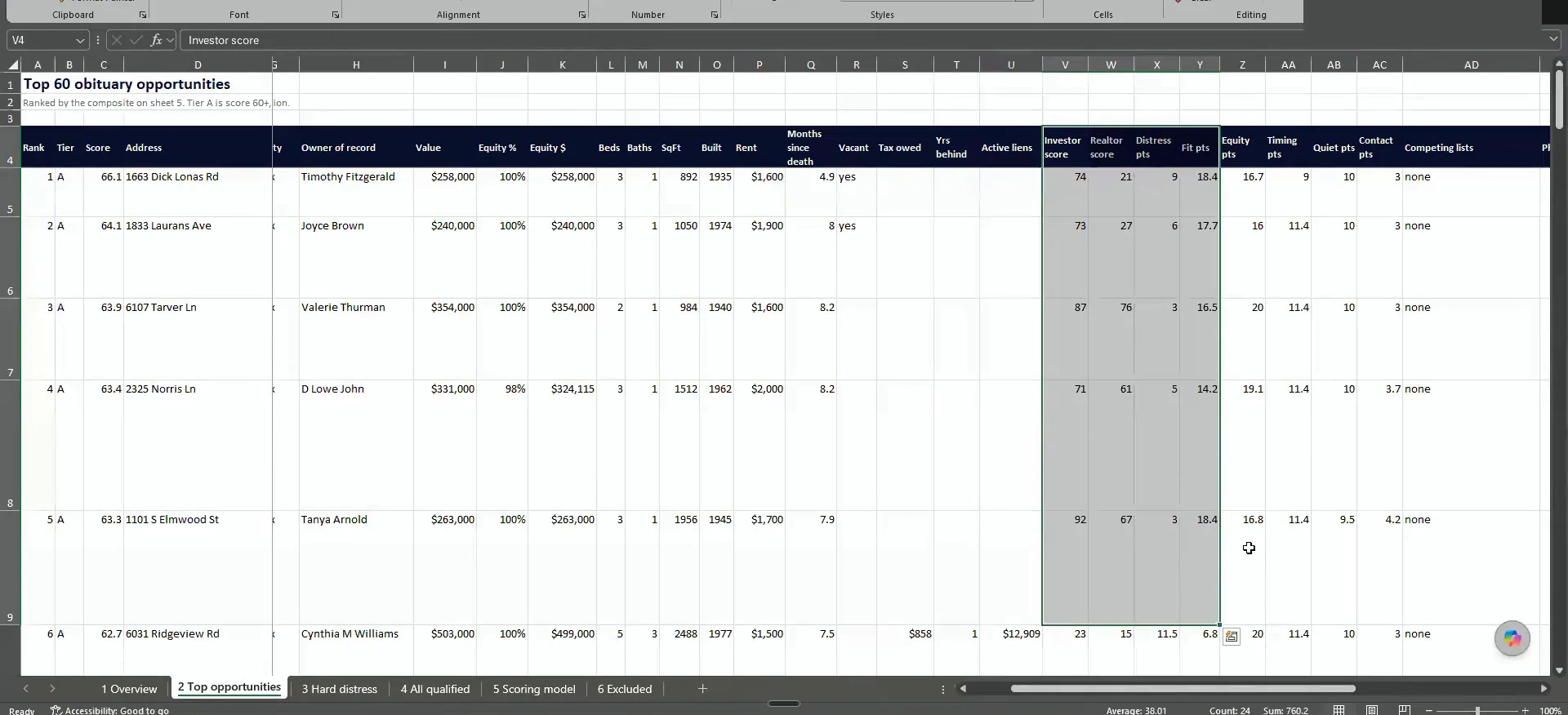Click the Paste Options smart tag
Viewport: 1568px width, 715px height.
pyautogui.click(x=1232, y=637)
